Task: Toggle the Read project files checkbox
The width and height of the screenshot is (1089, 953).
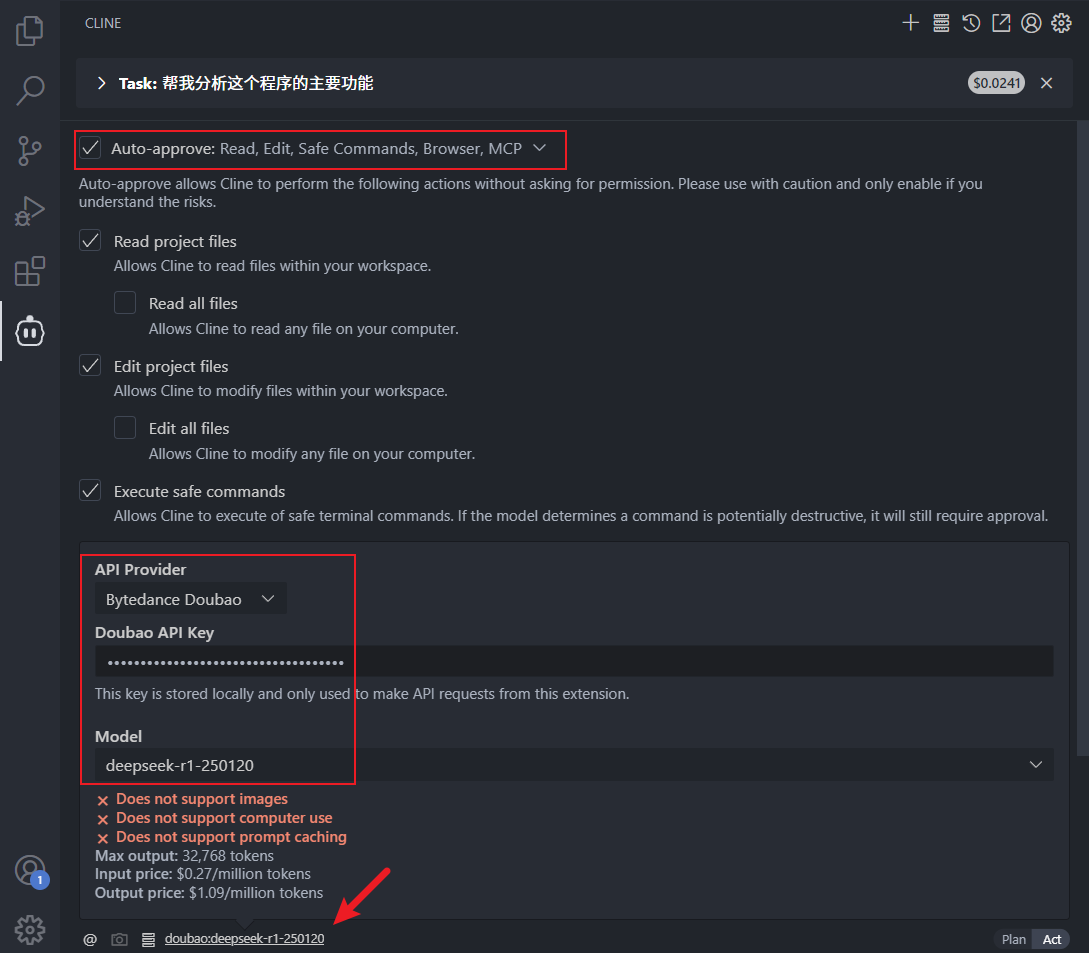Action: (91, 241)
